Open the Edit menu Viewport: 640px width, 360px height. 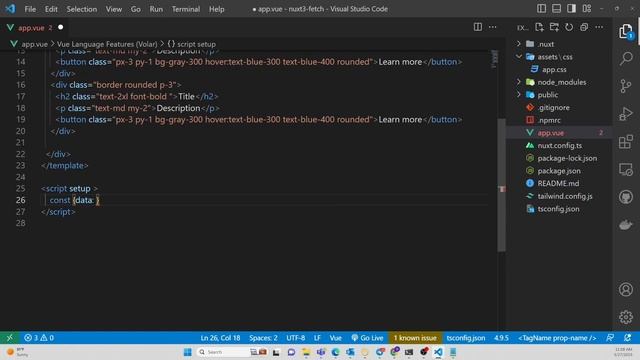pos(51,9)
